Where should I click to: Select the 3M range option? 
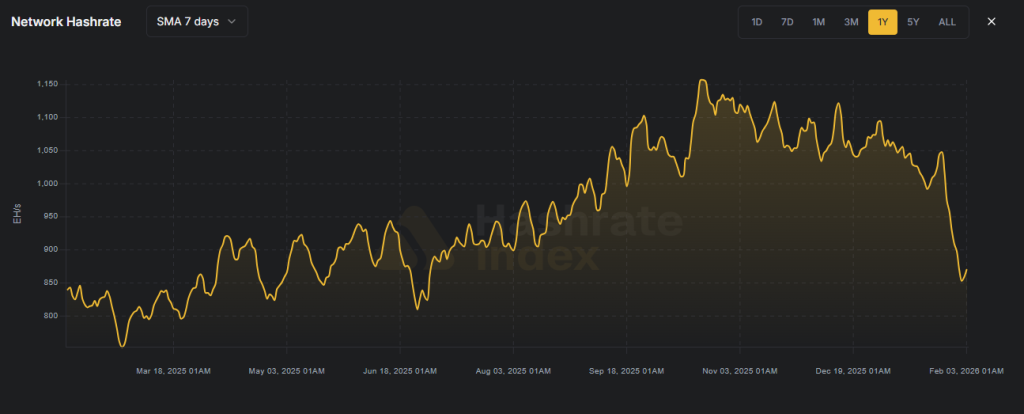click(x=851, y=22)
